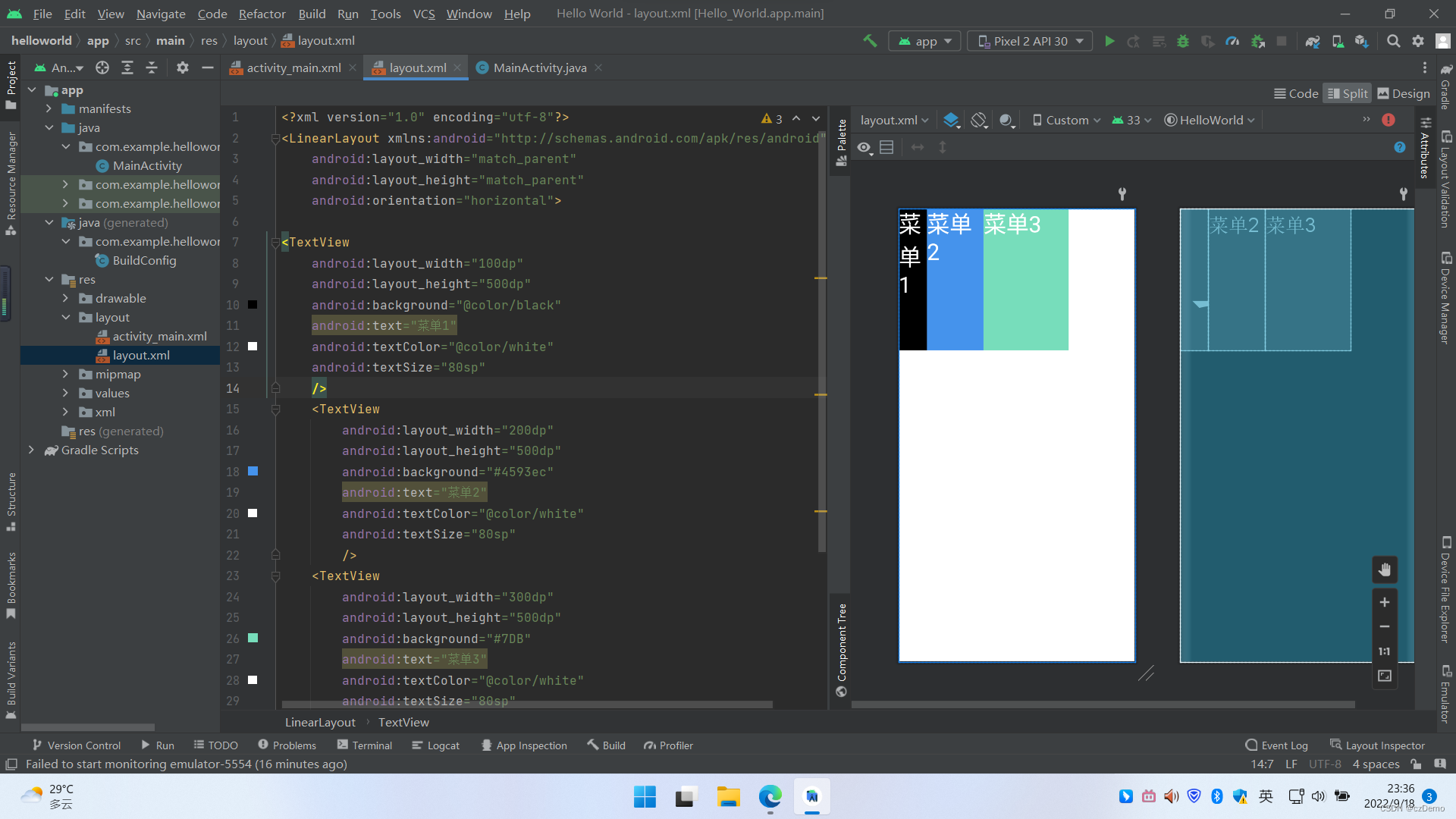Open the Terminal tool window

(365, 745)
